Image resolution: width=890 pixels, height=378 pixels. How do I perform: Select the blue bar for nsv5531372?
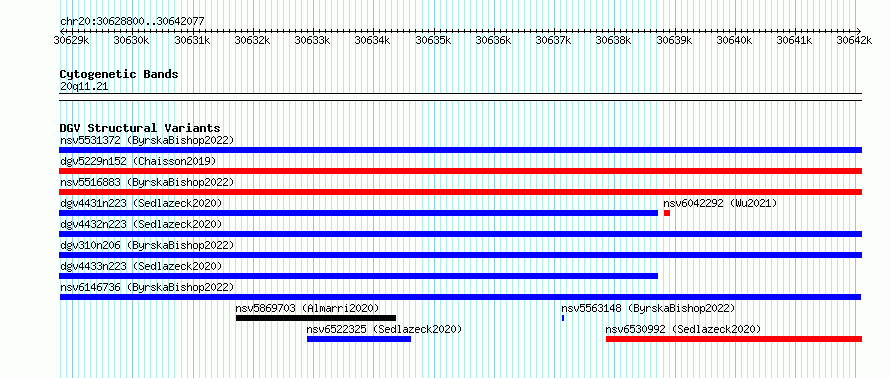[460, 150]
